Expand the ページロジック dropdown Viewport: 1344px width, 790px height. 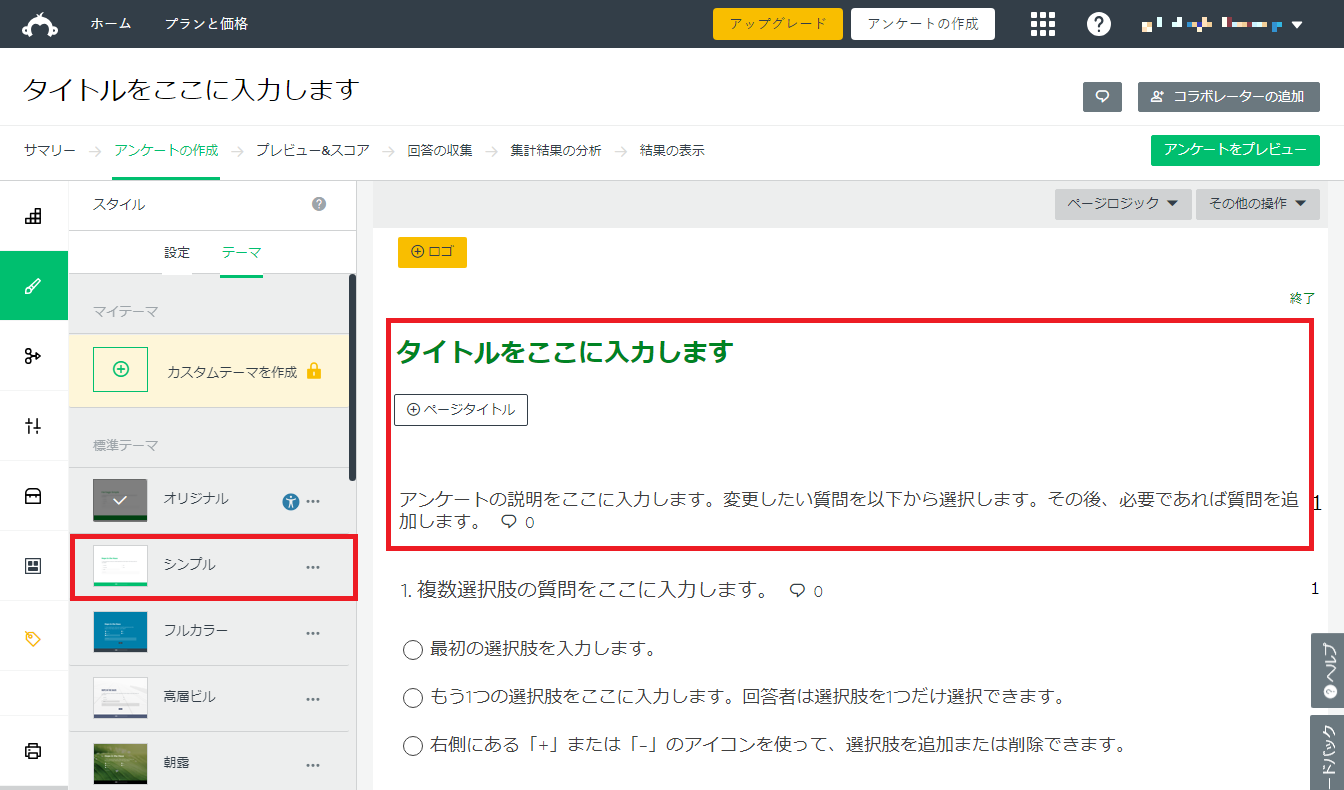[1121, 204]
